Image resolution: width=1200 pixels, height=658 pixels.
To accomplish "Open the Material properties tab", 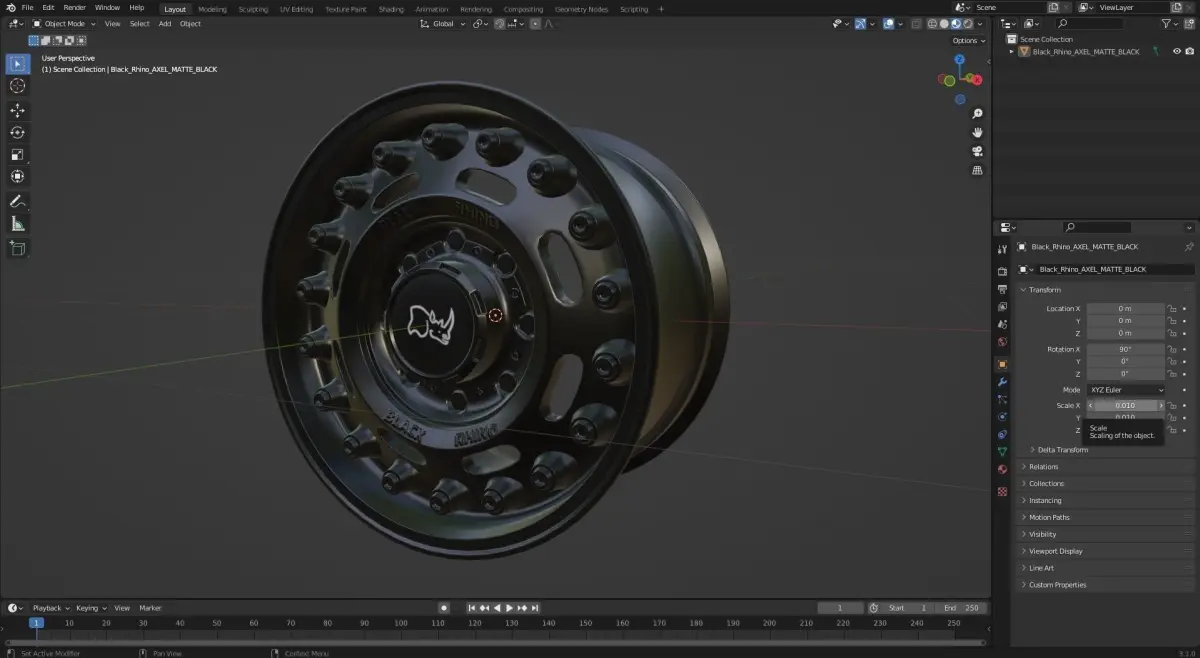I will click(1002, 470).
